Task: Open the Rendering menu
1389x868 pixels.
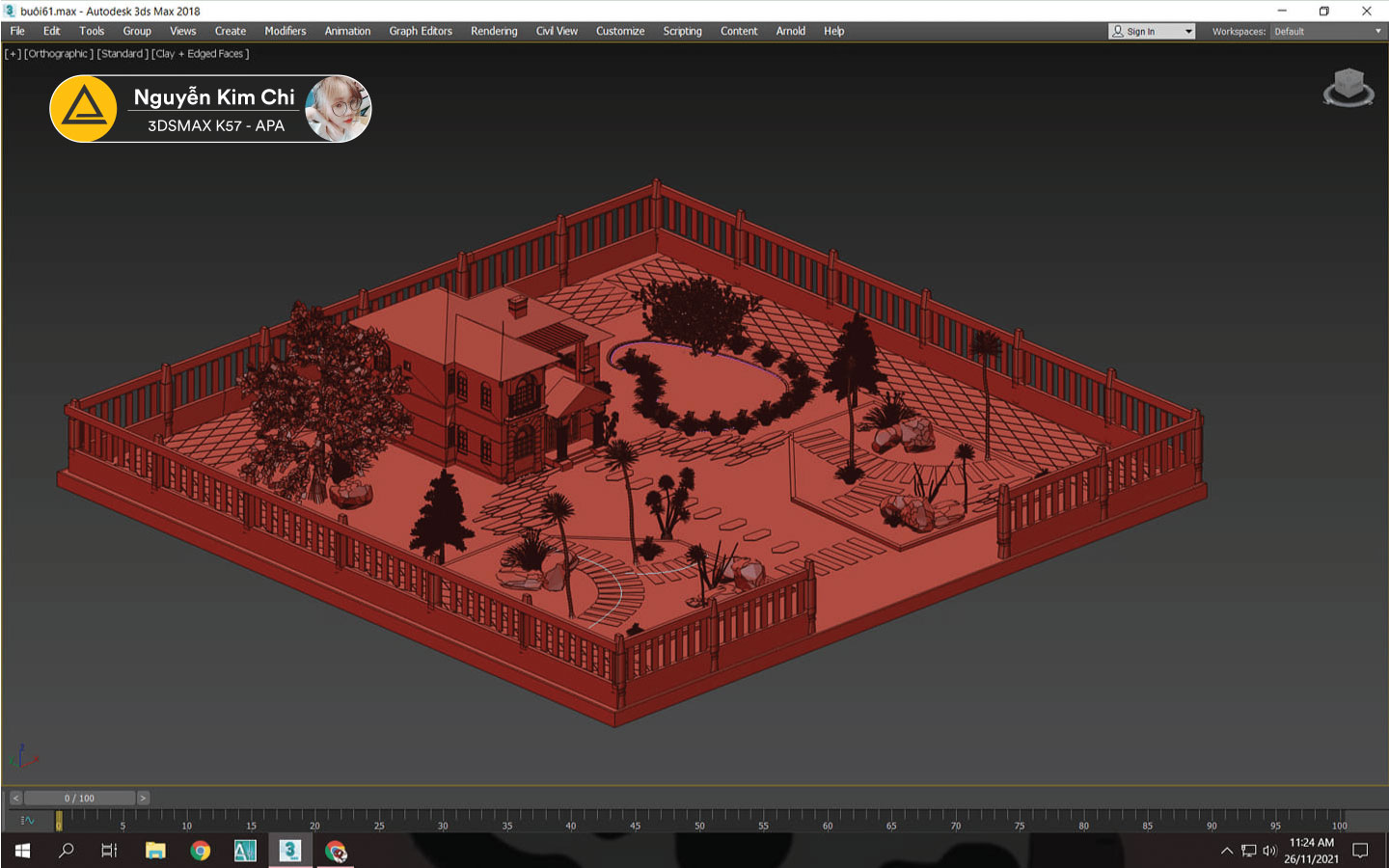Action: click(x=494, y=32)
